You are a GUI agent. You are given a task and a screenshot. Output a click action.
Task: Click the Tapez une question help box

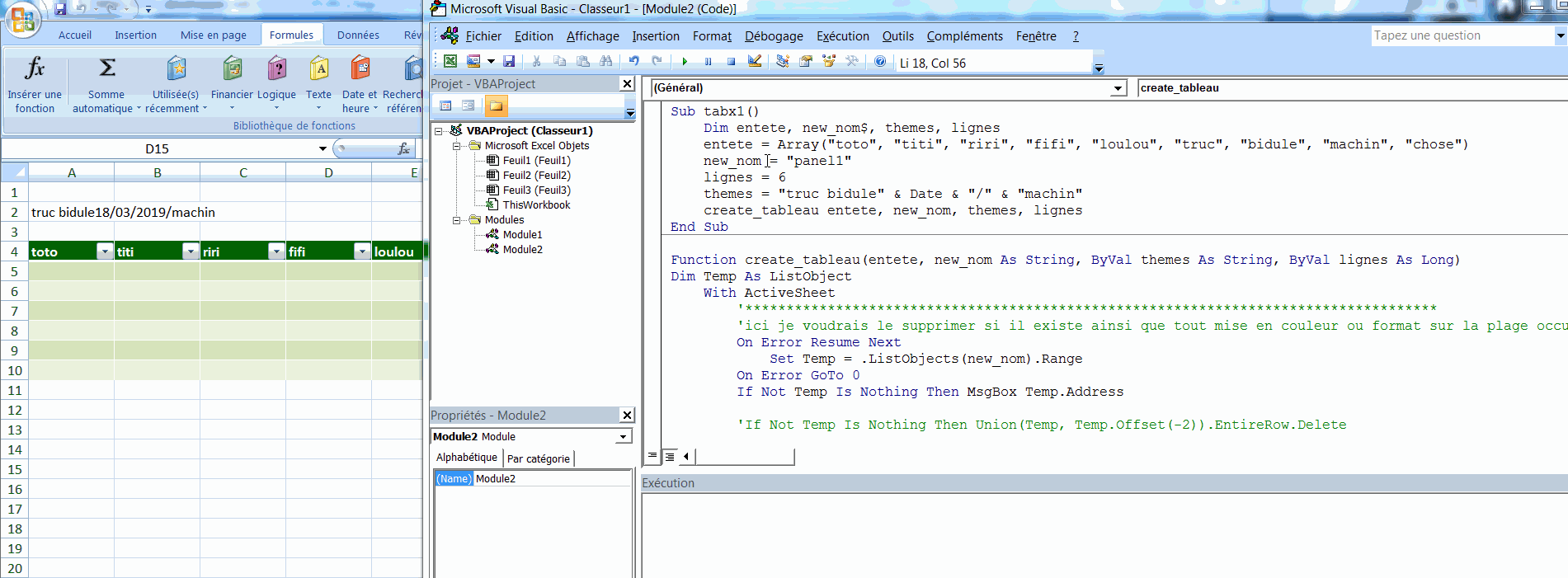1462,35
